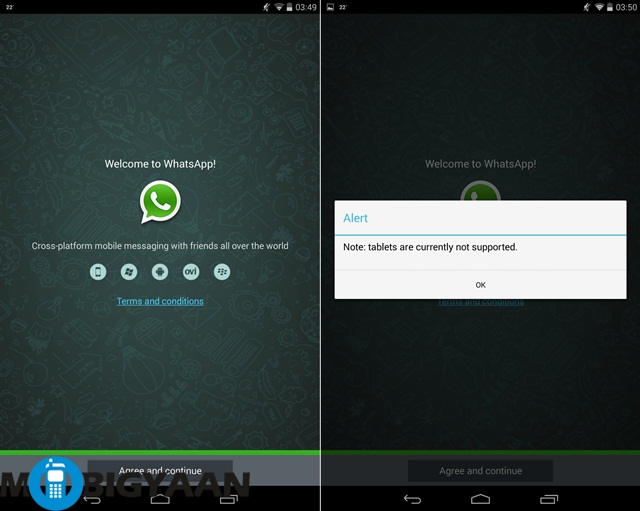This screenshot has width=640, height=511.
Task: Dismiss the Alert dialog with OK
Action: (480, 285)
